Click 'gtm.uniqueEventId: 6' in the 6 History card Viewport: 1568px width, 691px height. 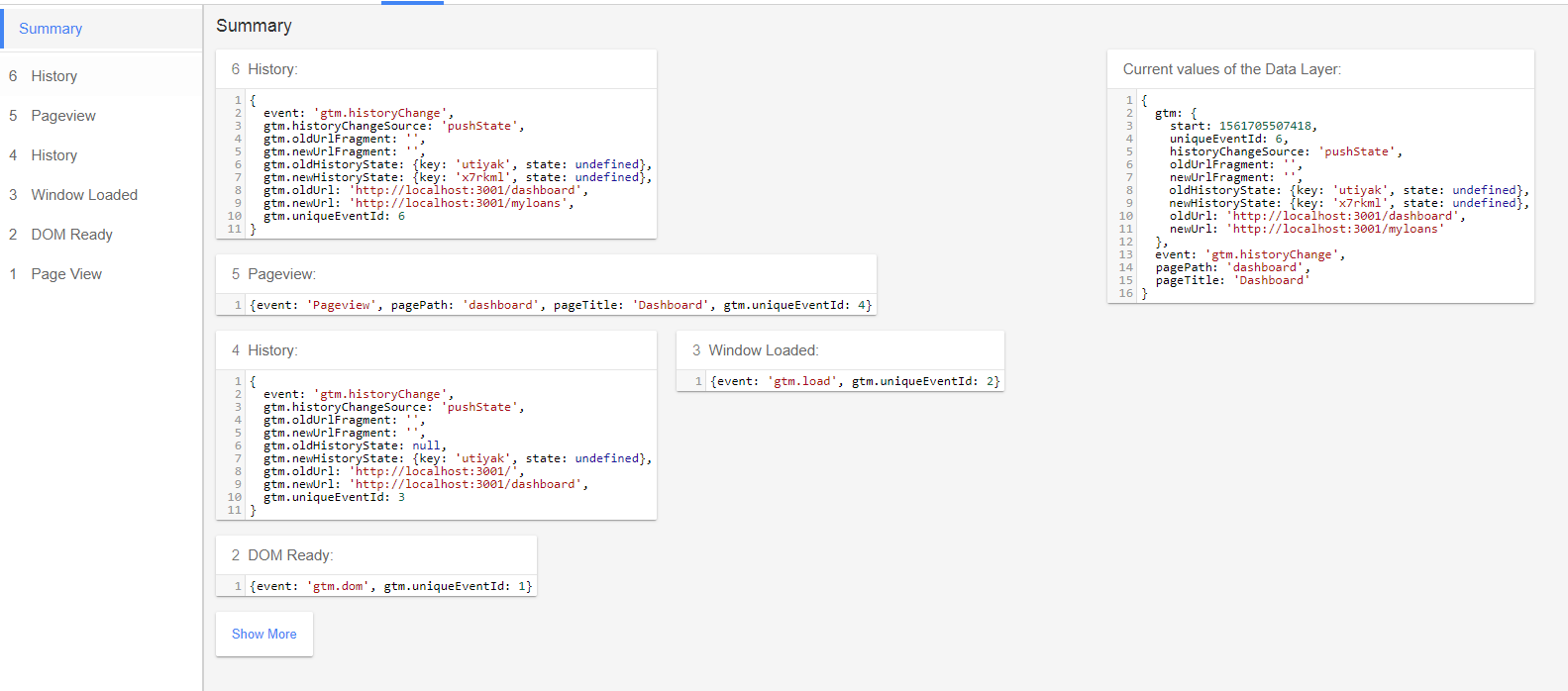(x=334, y=216)
